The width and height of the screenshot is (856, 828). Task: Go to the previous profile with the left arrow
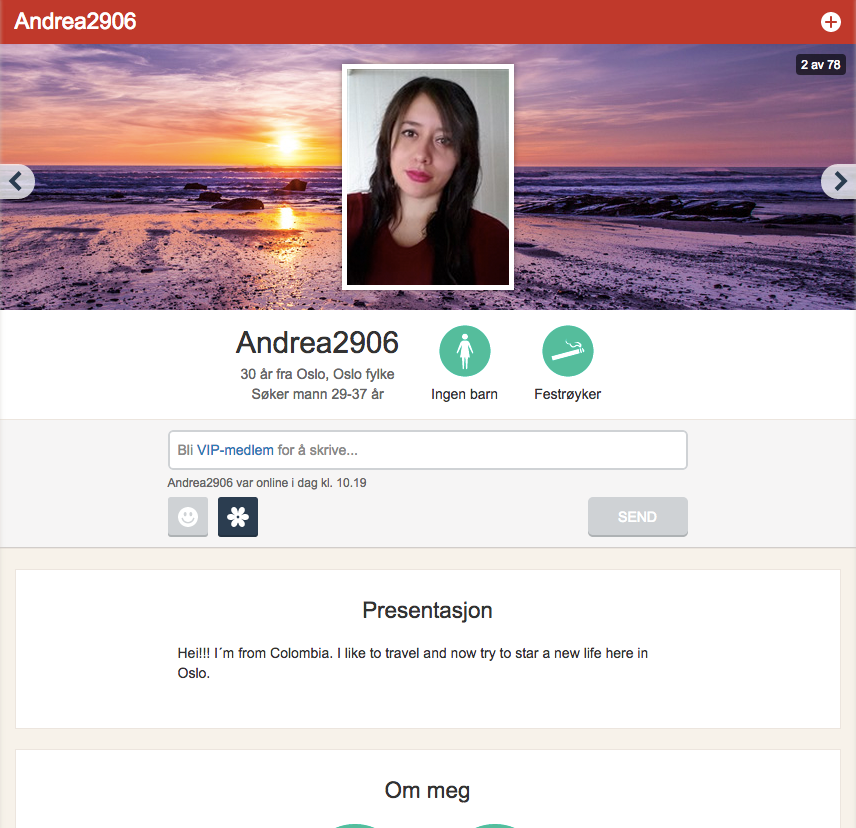pyautogui.click(x=17, y=181)
